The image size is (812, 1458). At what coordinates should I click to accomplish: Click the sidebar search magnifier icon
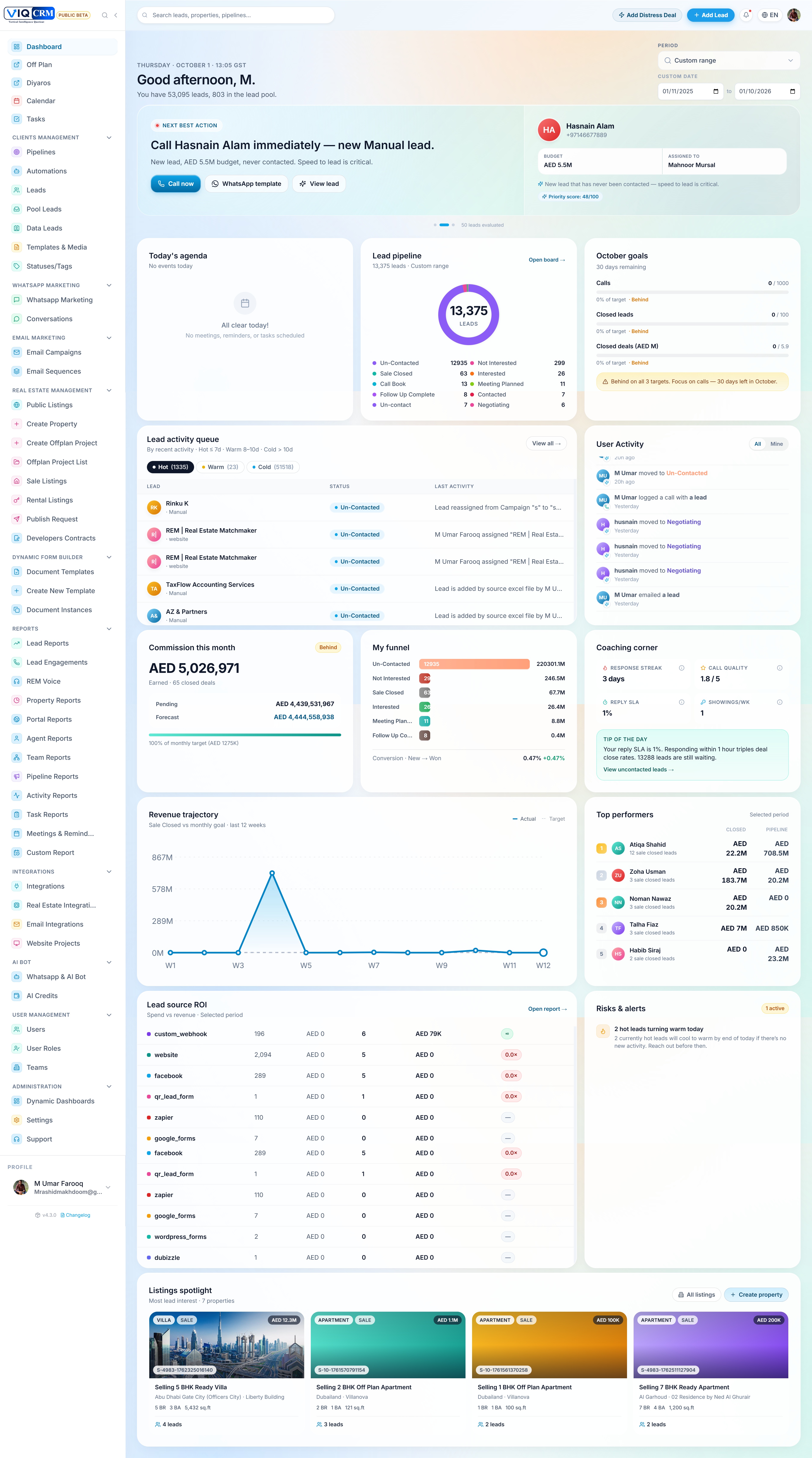tap(105, 15)
